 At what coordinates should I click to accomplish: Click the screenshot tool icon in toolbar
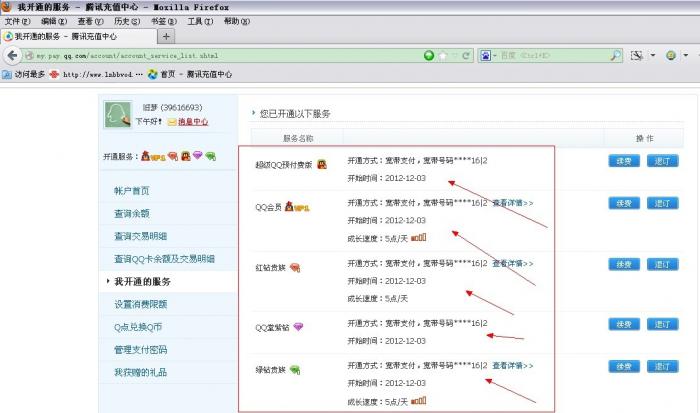point(636,55)
